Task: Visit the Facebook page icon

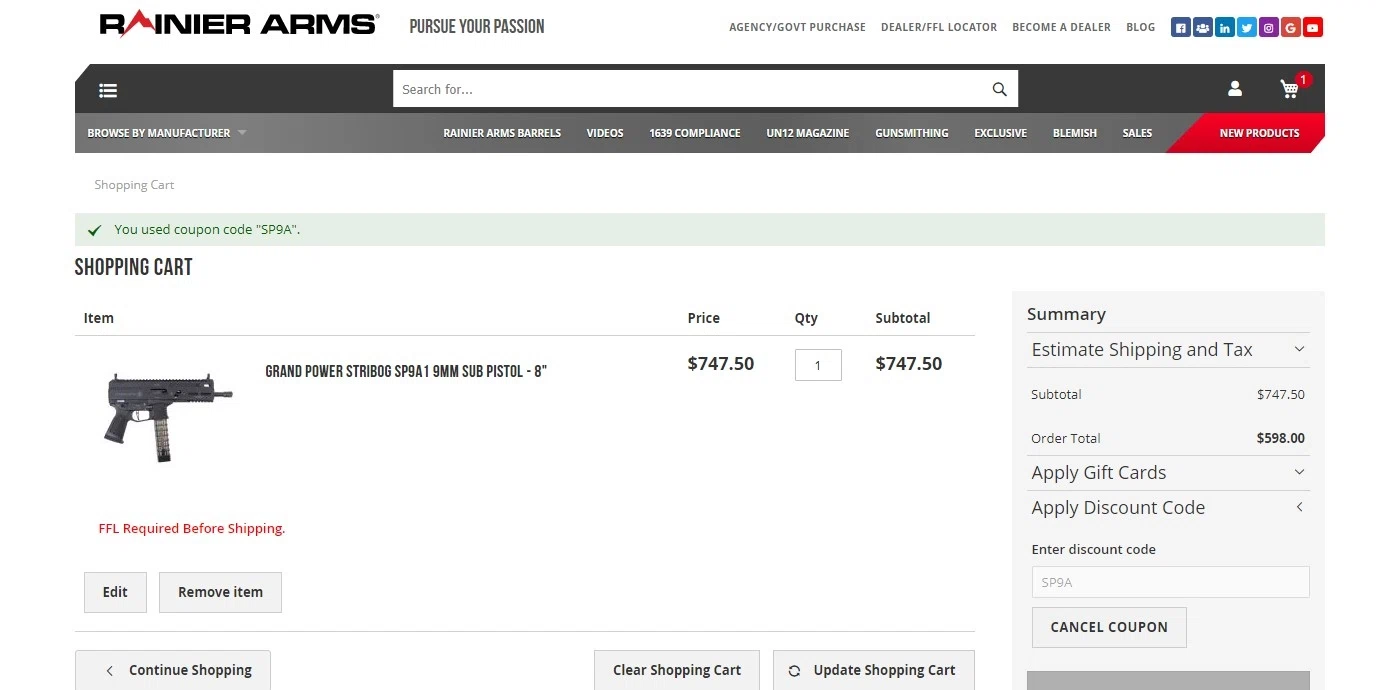Action: pos(1181,28)
